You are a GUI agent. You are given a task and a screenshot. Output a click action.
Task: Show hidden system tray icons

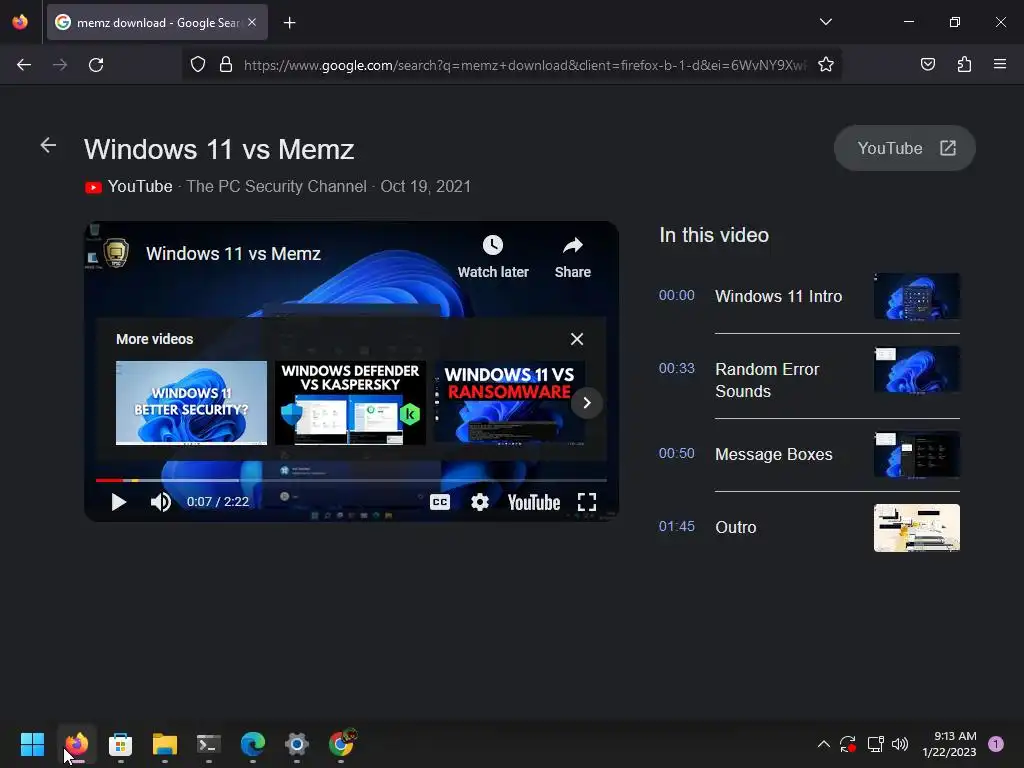(824, 744)
